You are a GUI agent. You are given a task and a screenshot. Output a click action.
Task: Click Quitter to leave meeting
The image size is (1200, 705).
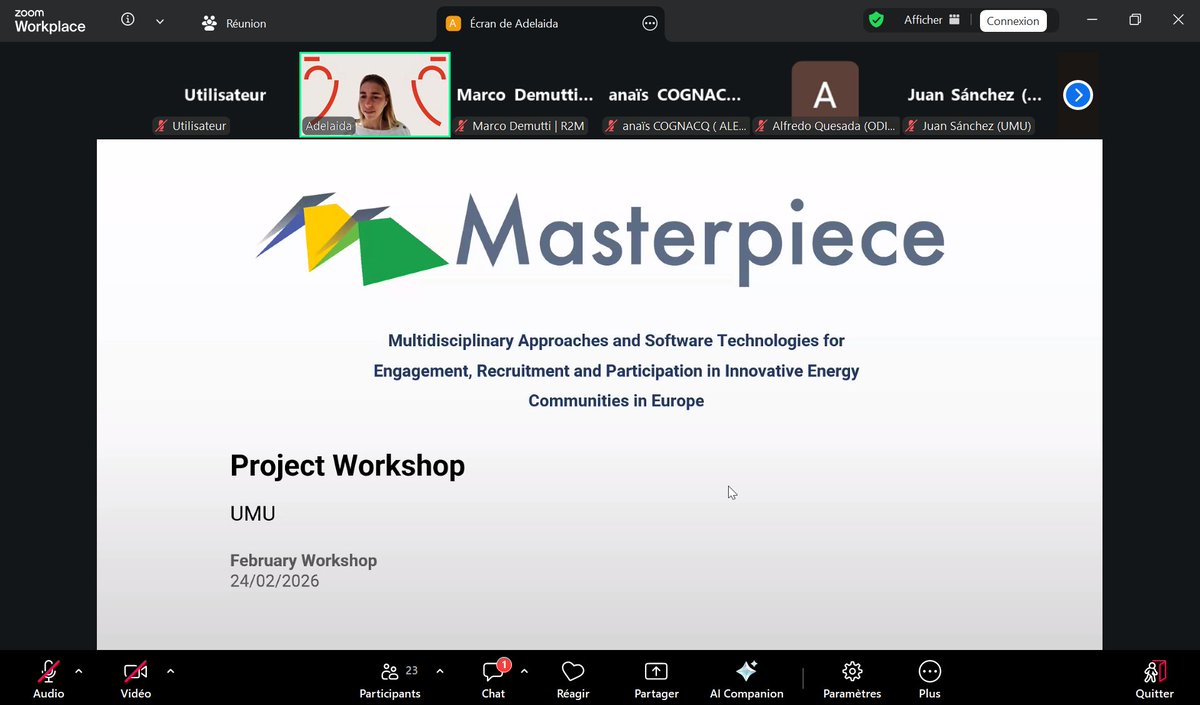click(x=1155, y=679)
